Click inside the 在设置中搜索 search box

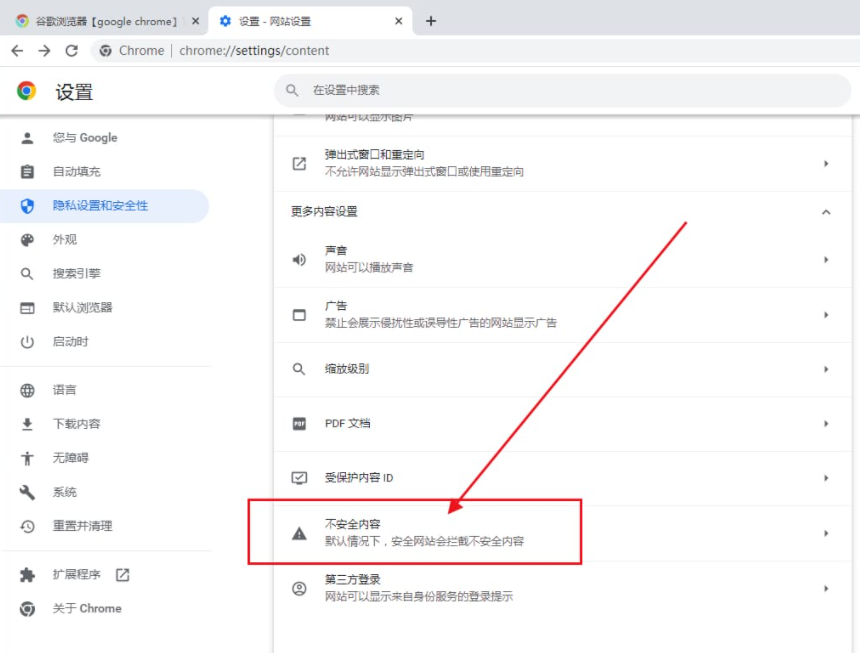click(x=560, y=91)
